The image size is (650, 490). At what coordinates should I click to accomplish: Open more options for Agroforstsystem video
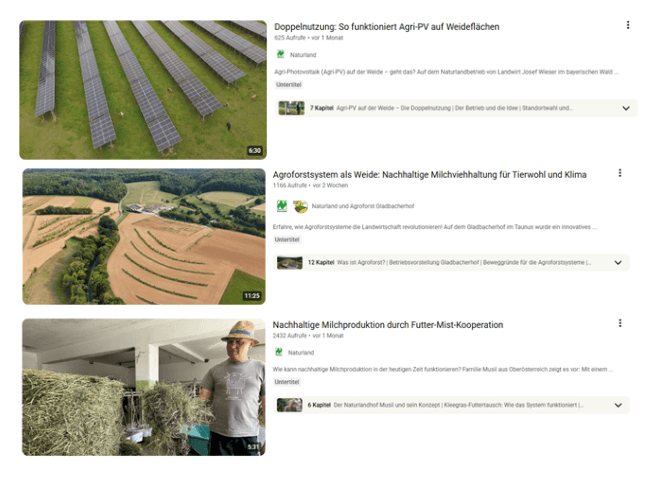(620, 173)
